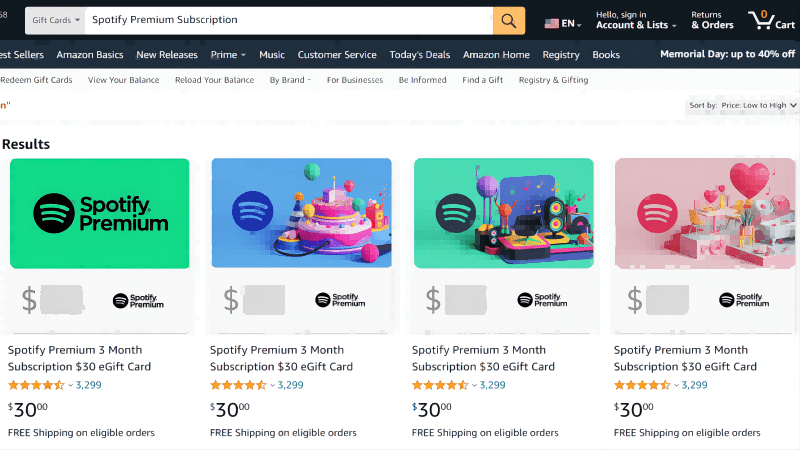Click star rating of third Spotify card
Screen dimensions: 800x450
coord(440,385)
